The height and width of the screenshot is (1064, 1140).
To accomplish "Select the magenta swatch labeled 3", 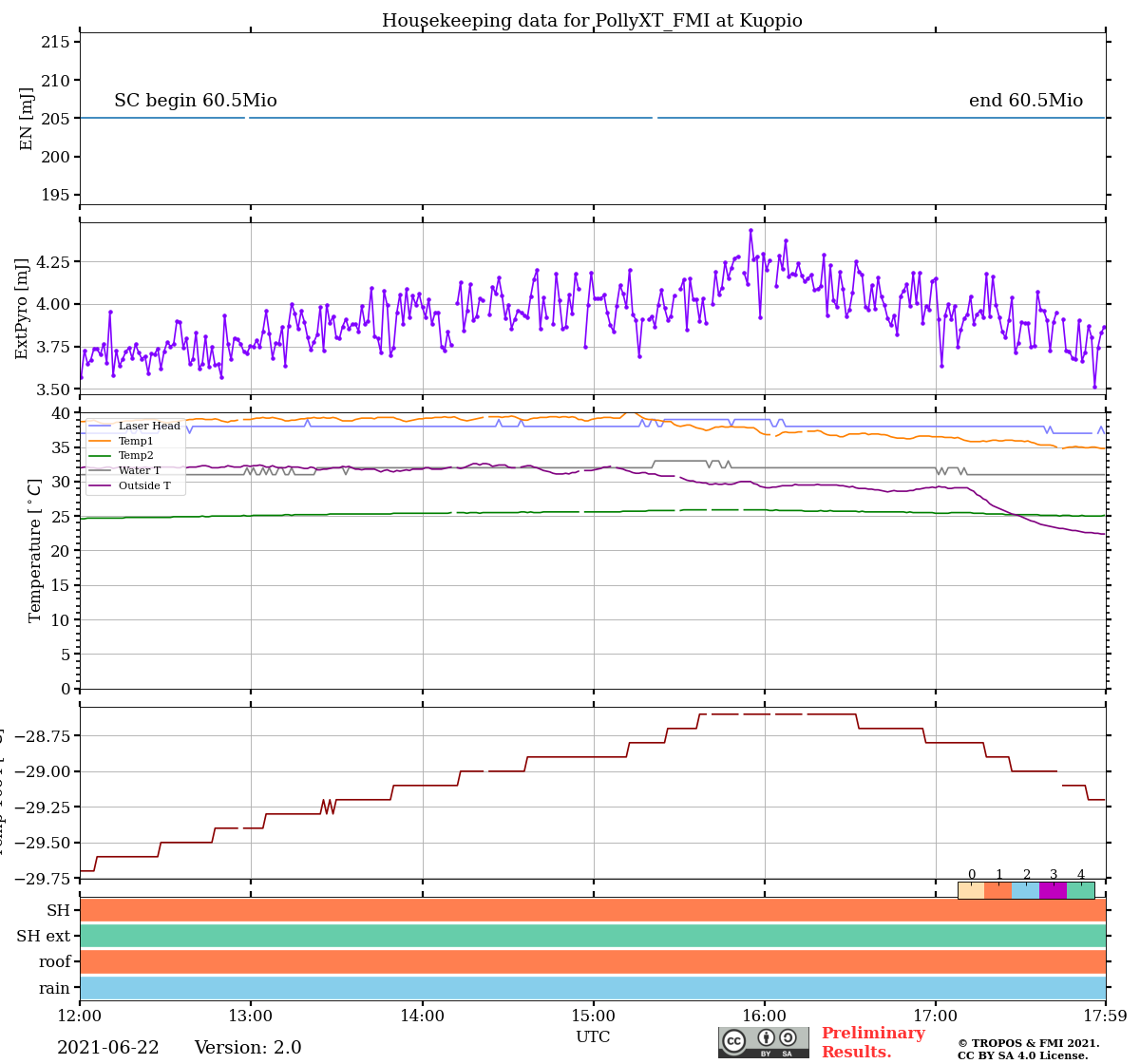I will point(1053,890).
